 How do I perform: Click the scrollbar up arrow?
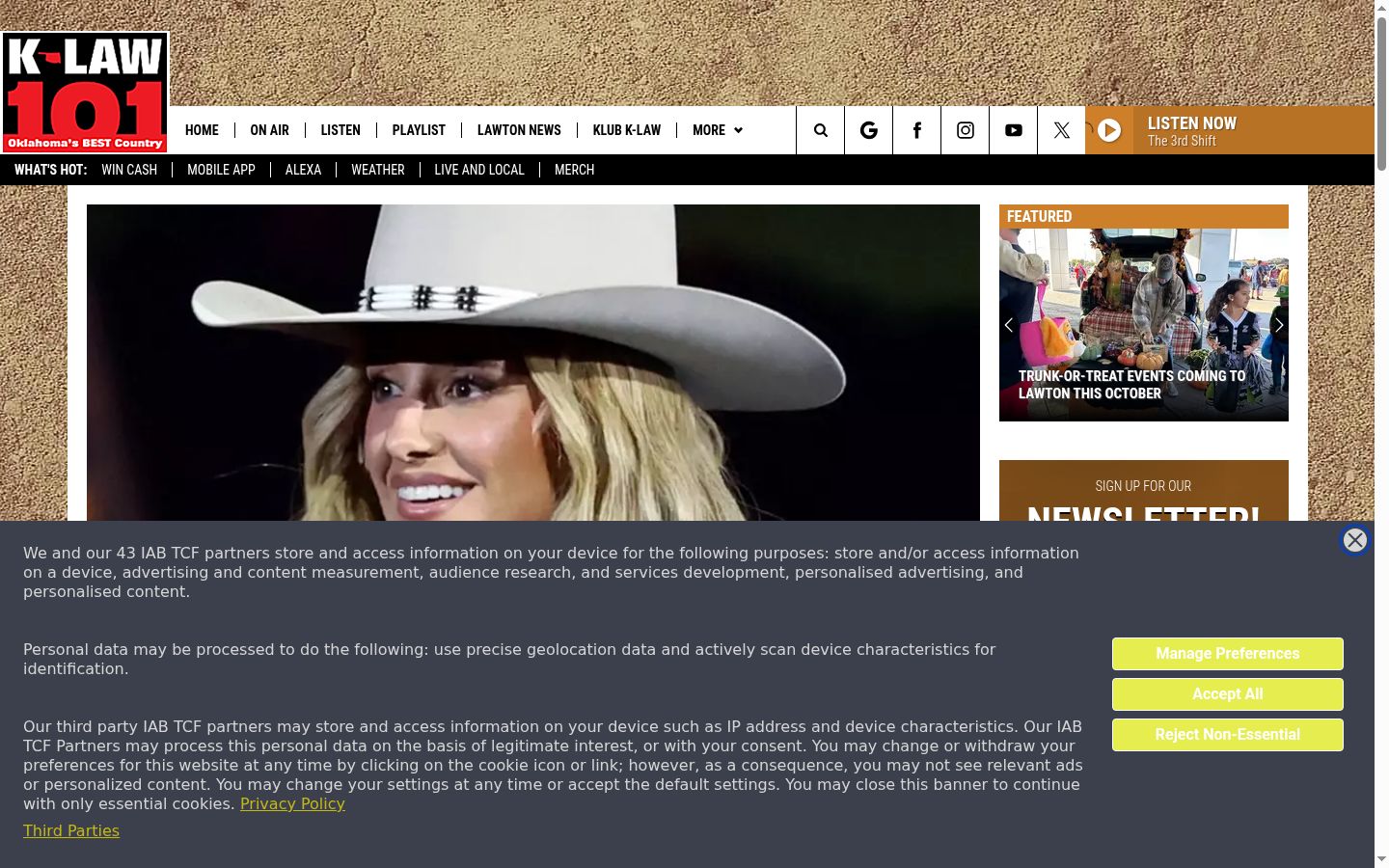tap(1381, 8)
